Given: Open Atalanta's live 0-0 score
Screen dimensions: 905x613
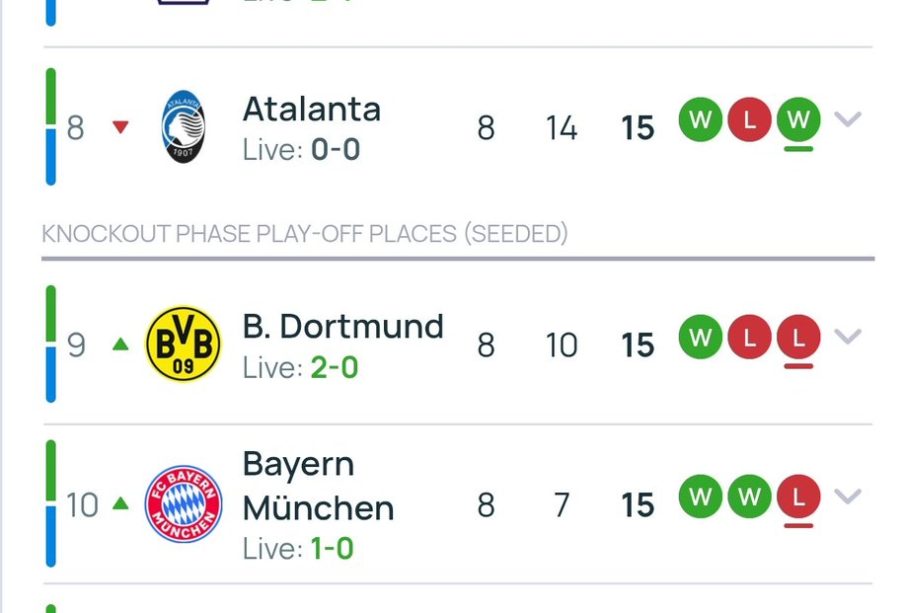Looking at the screenshot, I should (335, 149).
